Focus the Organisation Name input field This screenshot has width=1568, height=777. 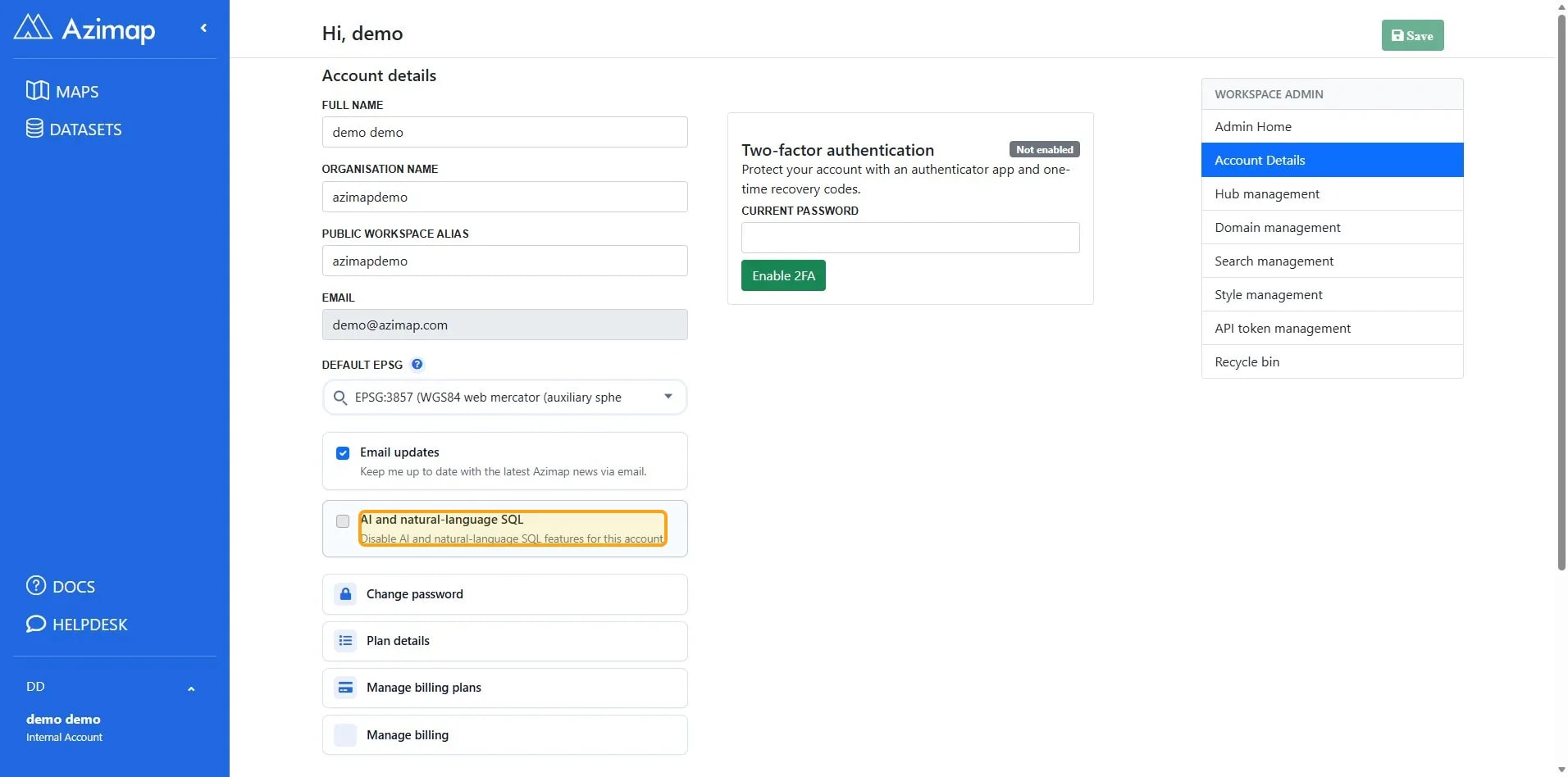click(x=504, y=197)
